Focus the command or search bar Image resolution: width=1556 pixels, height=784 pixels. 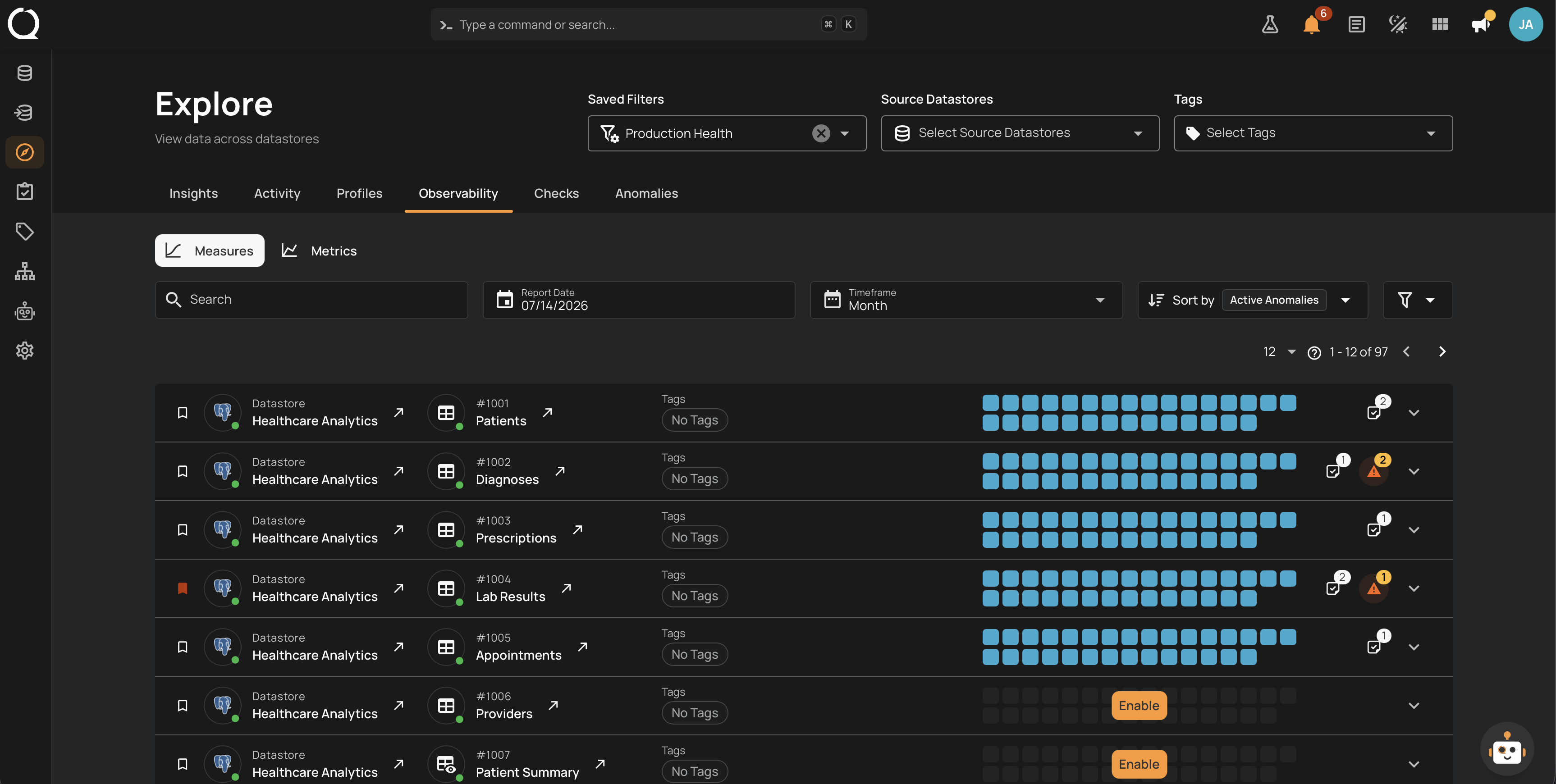649,24
